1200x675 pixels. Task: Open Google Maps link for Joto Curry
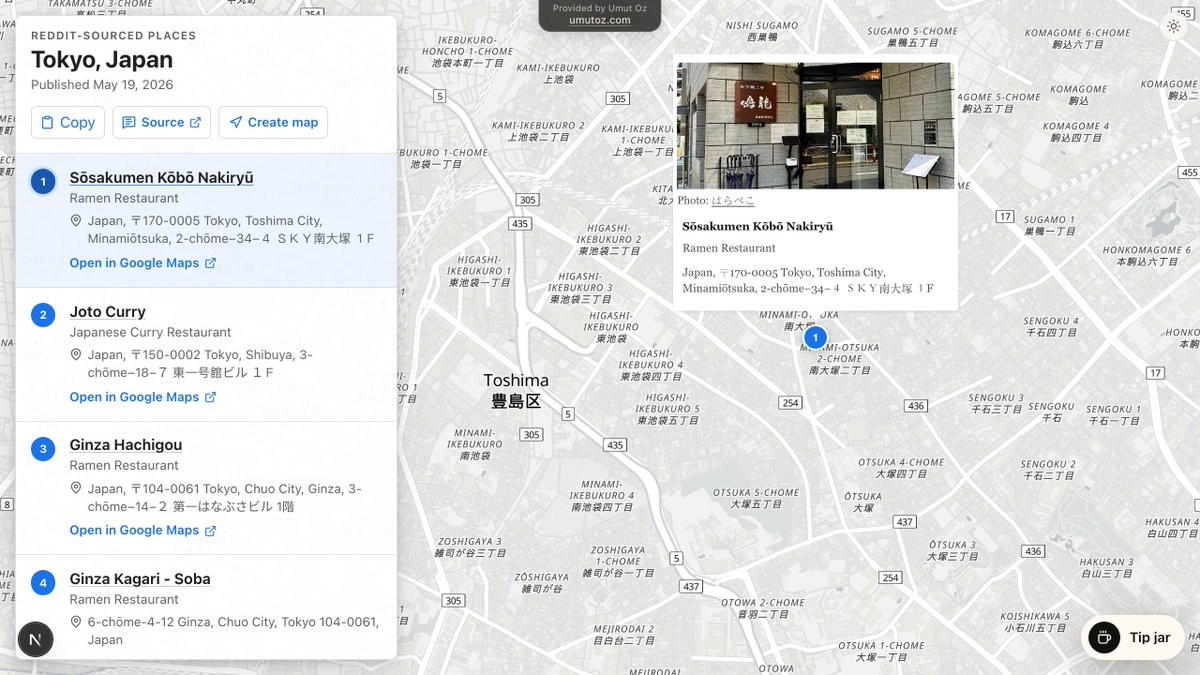point(142,397)
